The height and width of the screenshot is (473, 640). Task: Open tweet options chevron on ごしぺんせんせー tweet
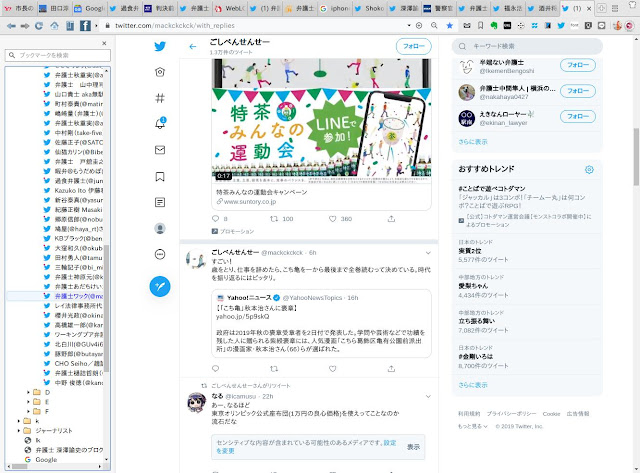[428, 253]
